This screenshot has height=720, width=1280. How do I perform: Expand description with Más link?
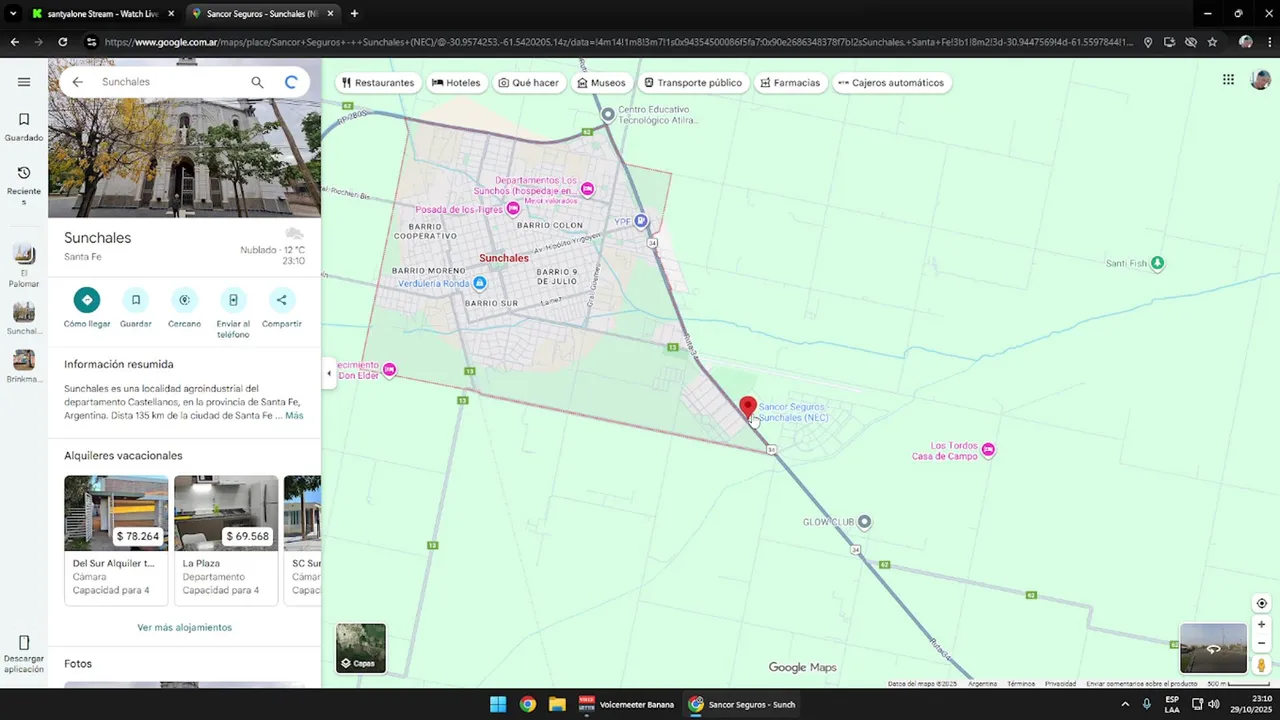click(294, 415)
